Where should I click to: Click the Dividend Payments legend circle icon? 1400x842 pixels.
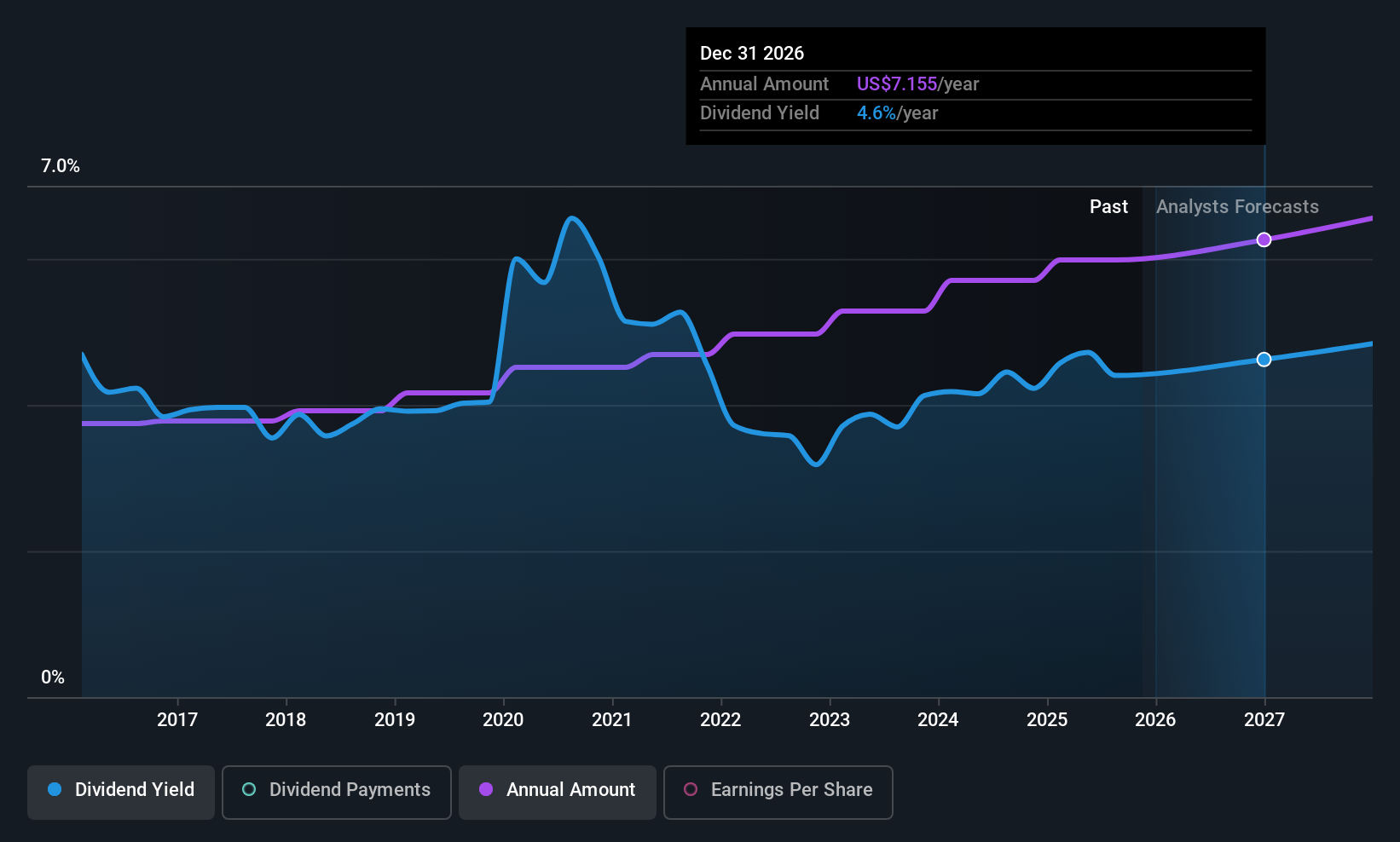pyautogui.click(x=248, y=790)
